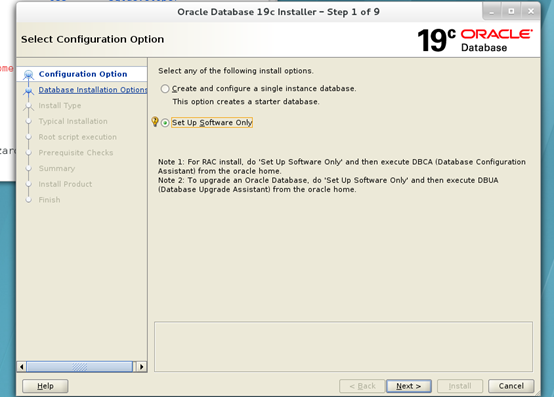The width and height of the screenshot is (554, 397).
Task: Click the 'This option creates a starter database.' text
Action: click(x=246, y=102)
